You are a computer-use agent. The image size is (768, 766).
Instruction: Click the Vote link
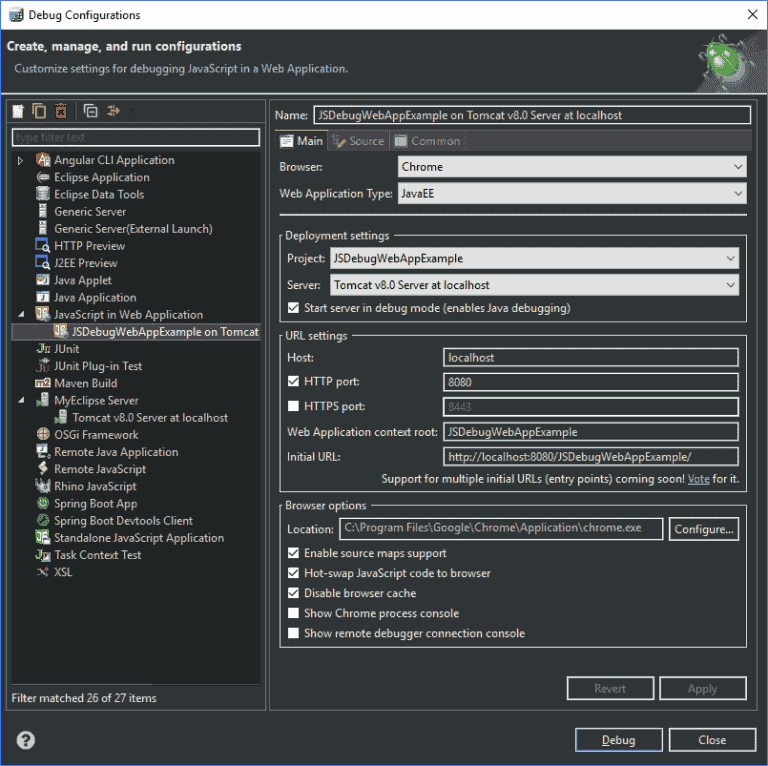point(698,479)
